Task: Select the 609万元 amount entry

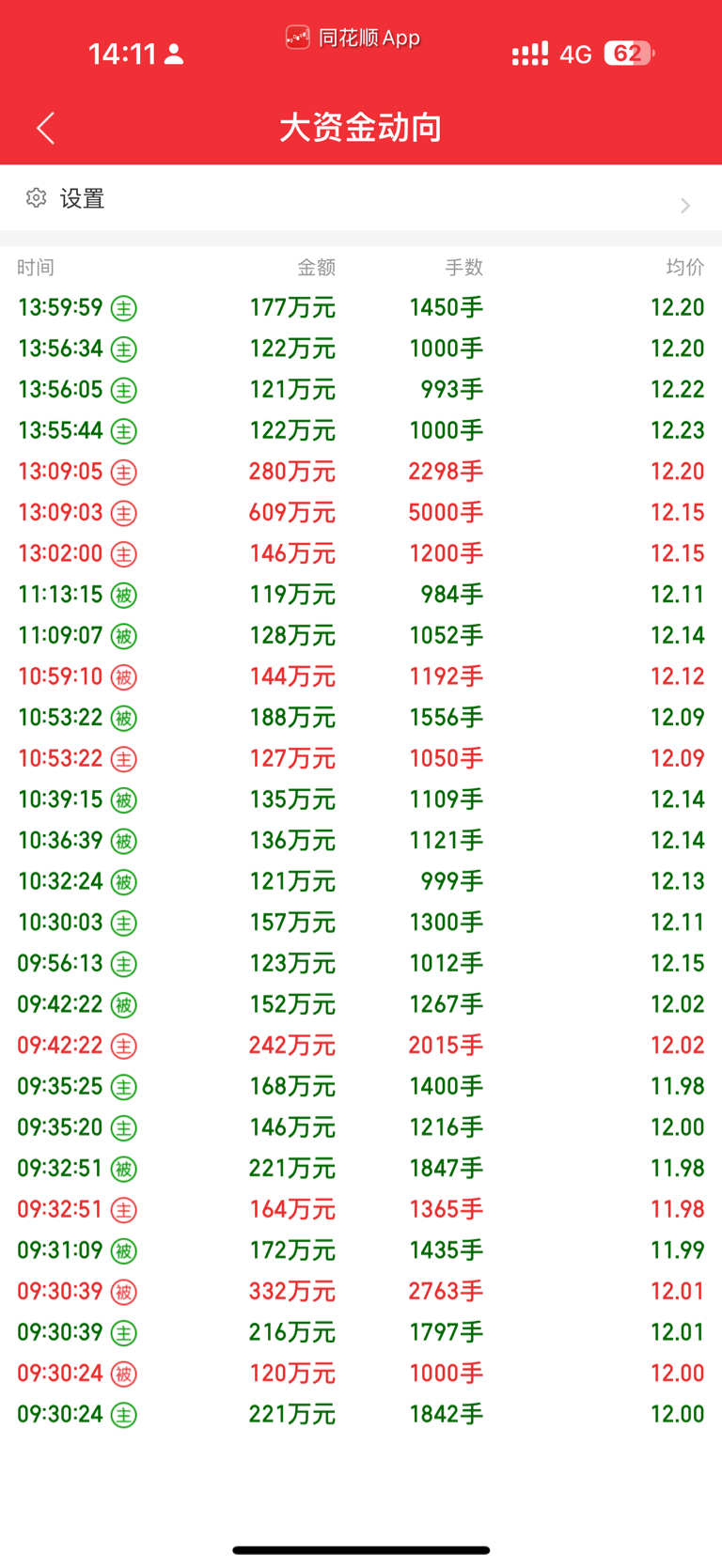Action: (291, 513)
